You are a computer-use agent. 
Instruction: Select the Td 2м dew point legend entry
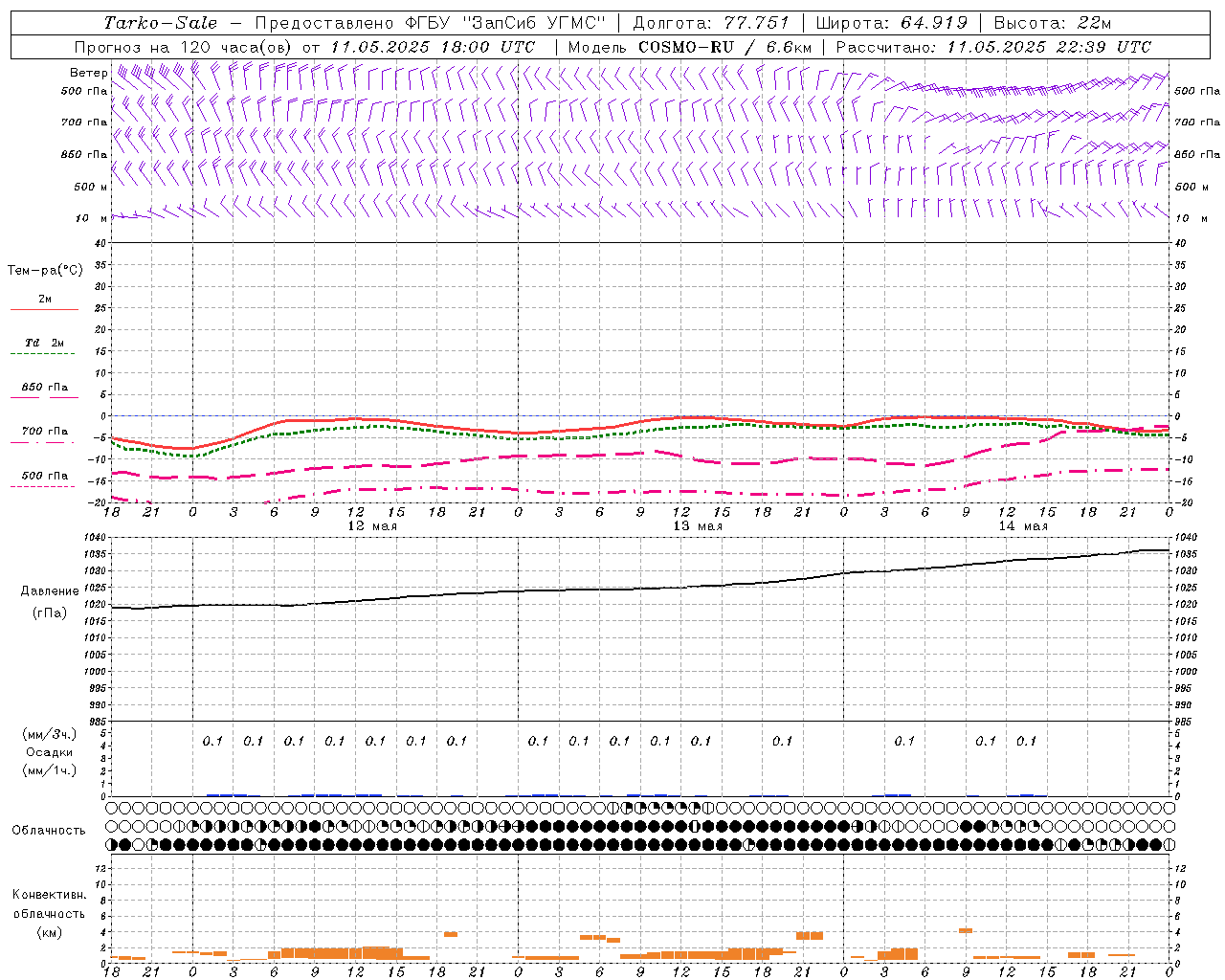point(44,346)
